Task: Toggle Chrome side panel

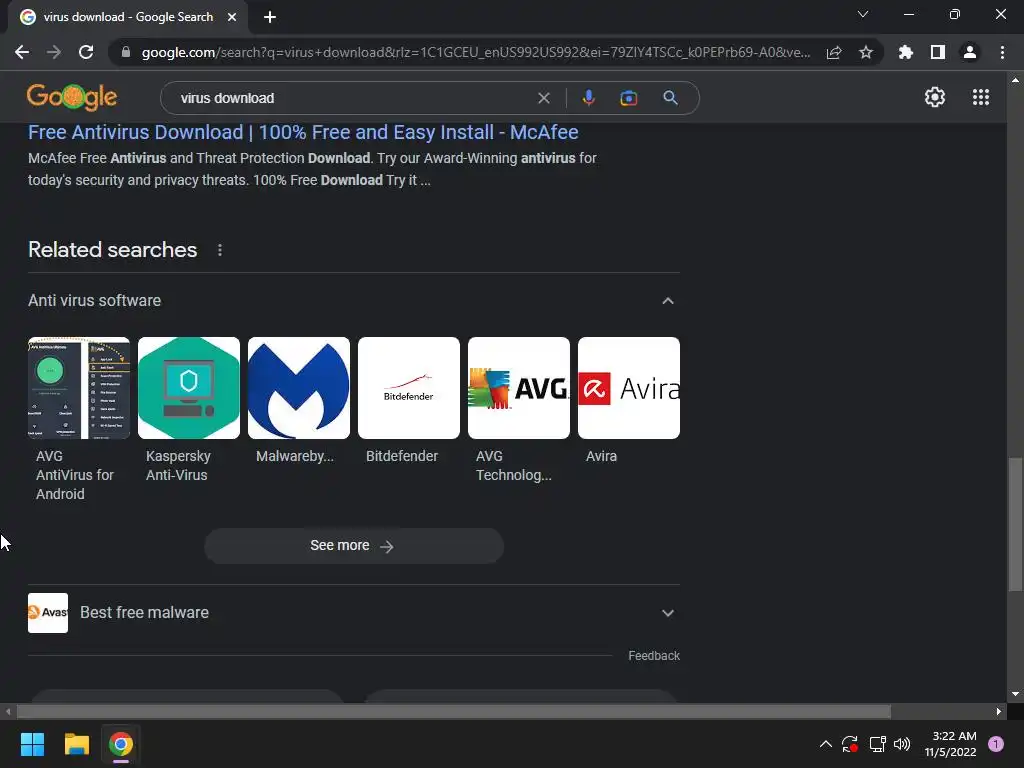Action: pos(938,52)
